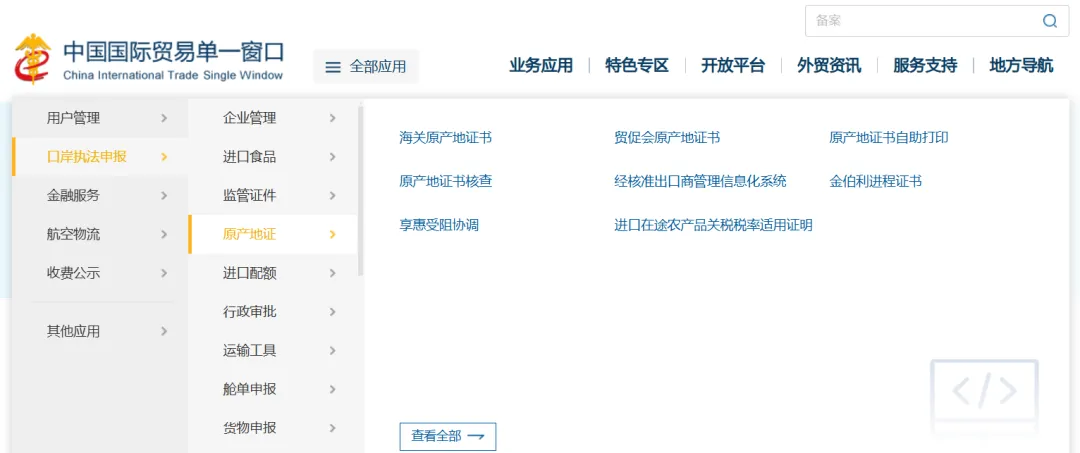Open the 全部应用 hamburger menu icon

[333, 67]
